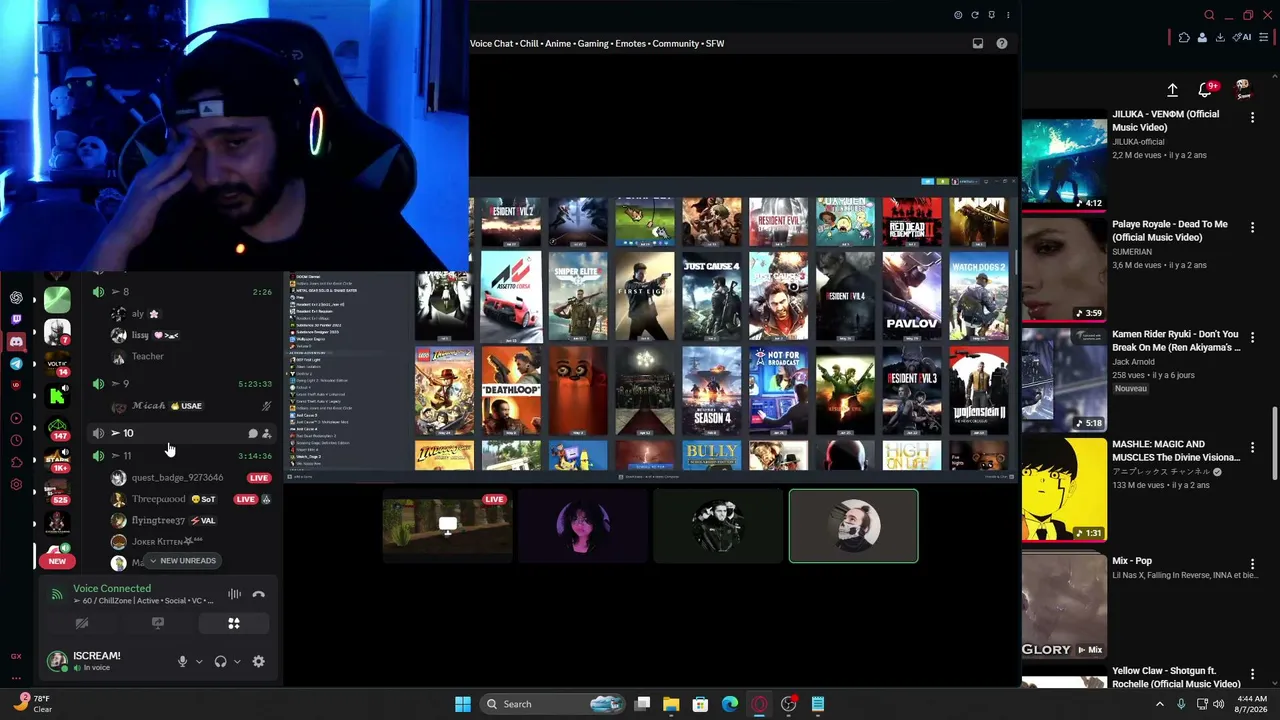
Task: Open Kamen Rider Ryuki video link
Action: (x=1176, y=341)
